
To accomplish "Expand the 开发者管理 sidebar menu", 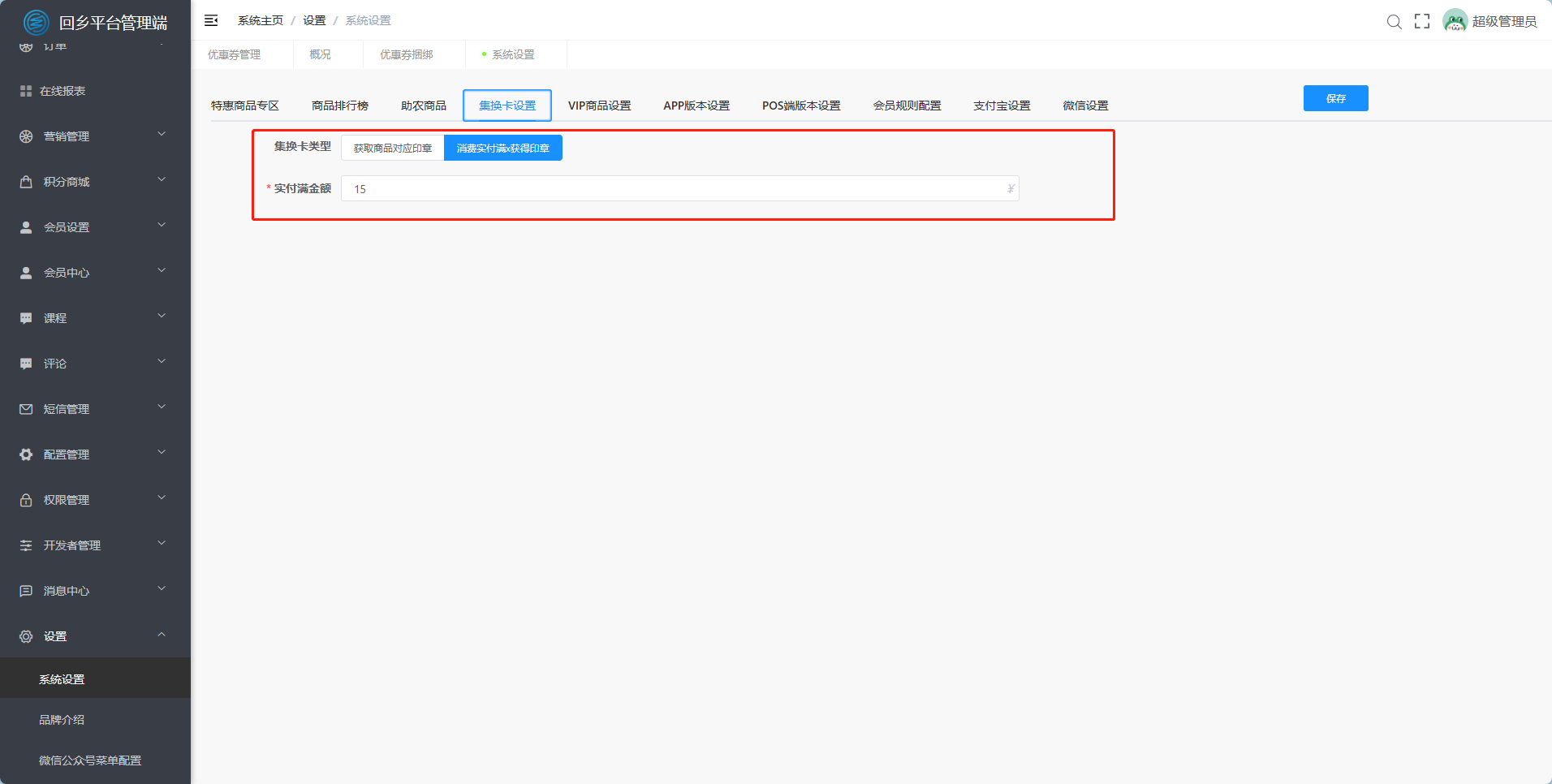I will coord(95,545).
